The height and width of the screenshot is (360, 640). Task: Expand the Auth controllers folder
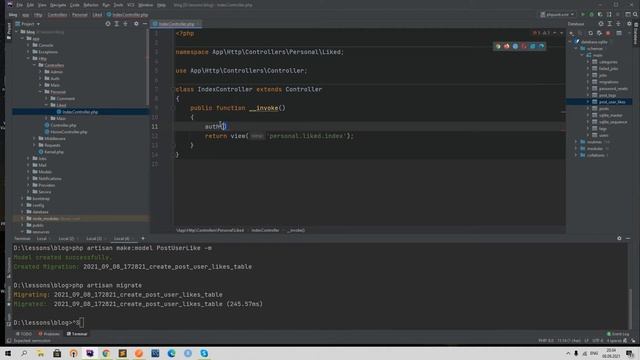point(40,78)
